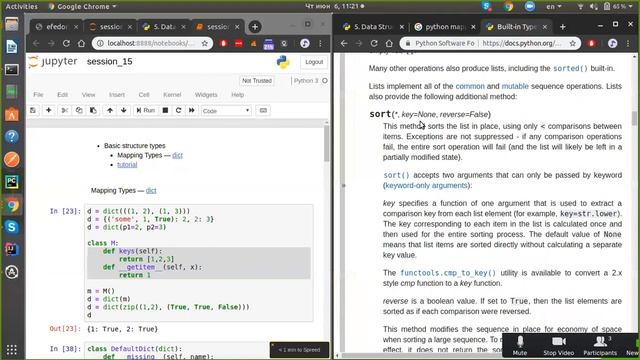Open the mutable sequence operations link
The width and height of the screenshot is (640, 360).
[515, 86]
